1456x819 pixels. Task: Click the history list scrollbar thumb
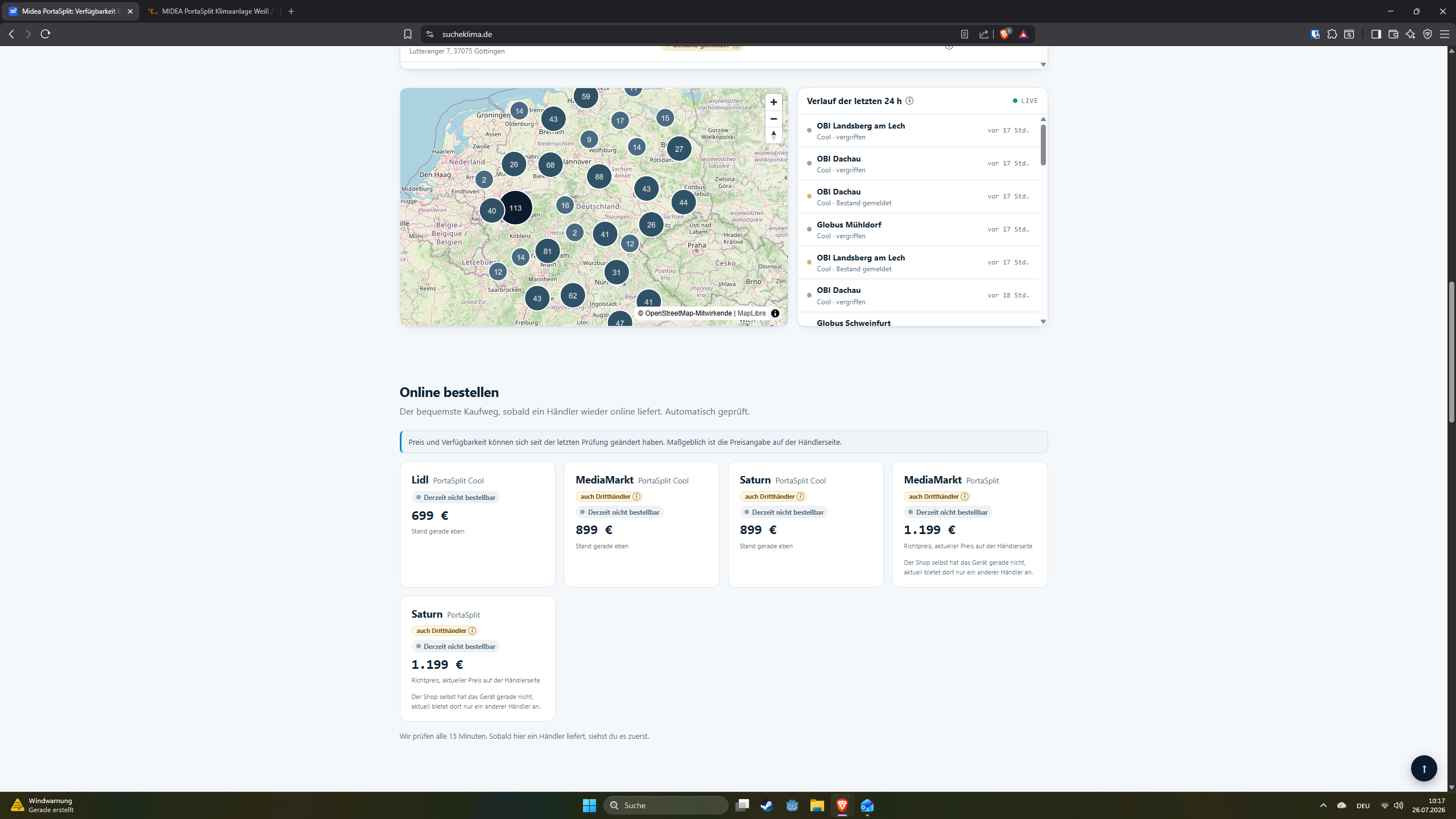[1043, 144]
